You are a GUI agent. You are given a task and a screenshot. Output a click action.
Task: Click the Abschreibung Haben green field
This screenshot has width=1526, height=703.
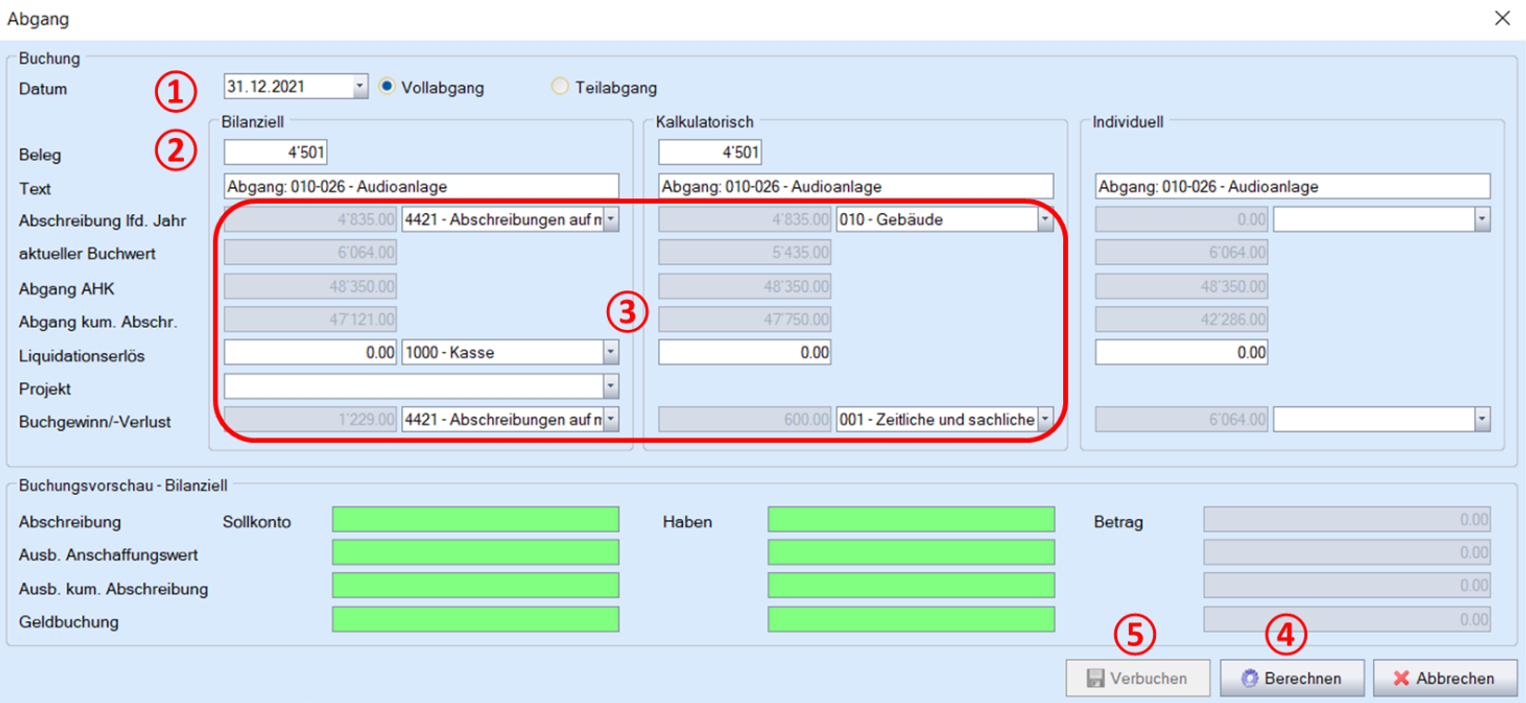point(911,519)
